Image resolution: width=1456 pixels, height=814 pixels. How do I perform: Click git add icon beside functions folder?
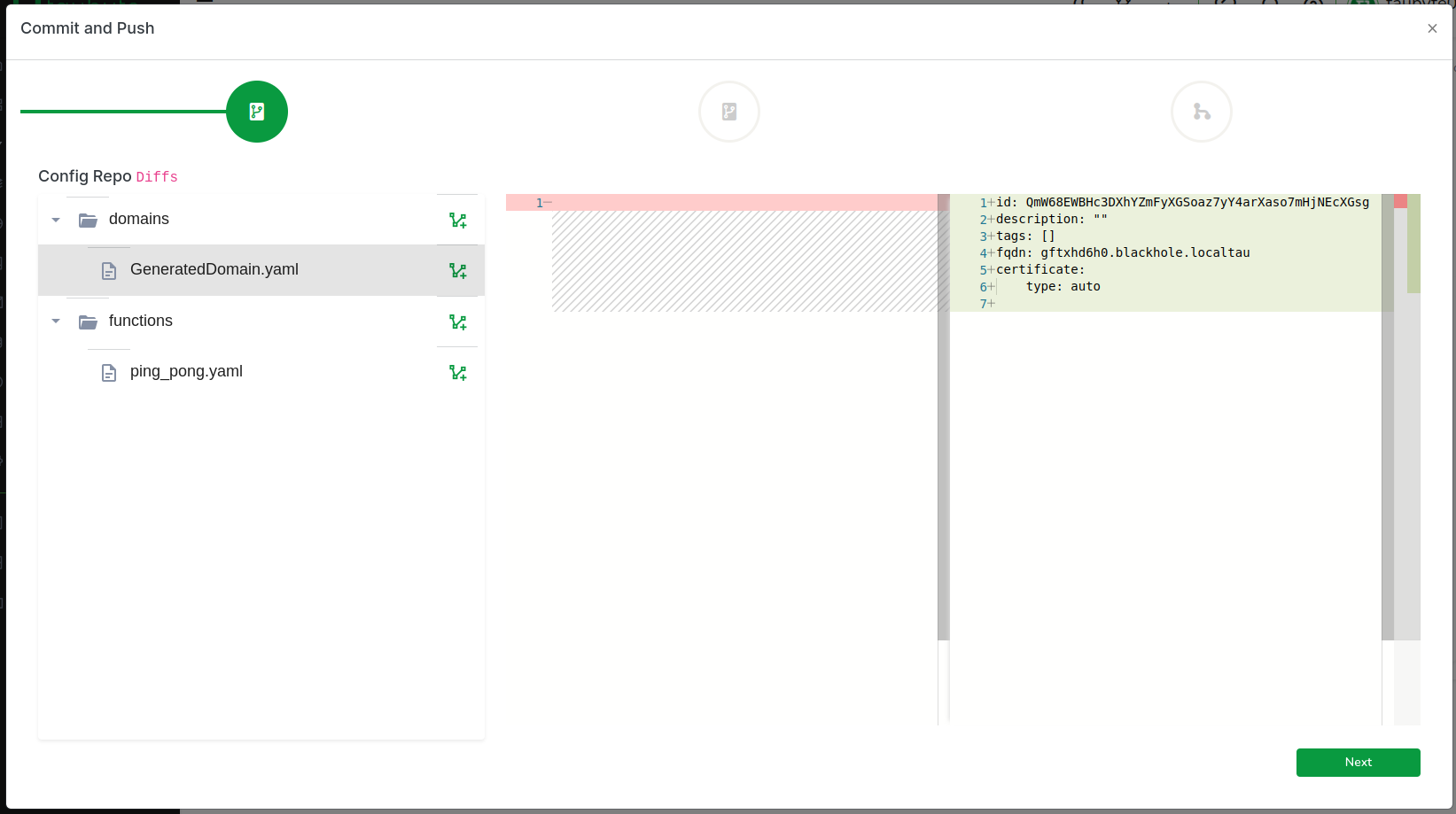(457, 322)
